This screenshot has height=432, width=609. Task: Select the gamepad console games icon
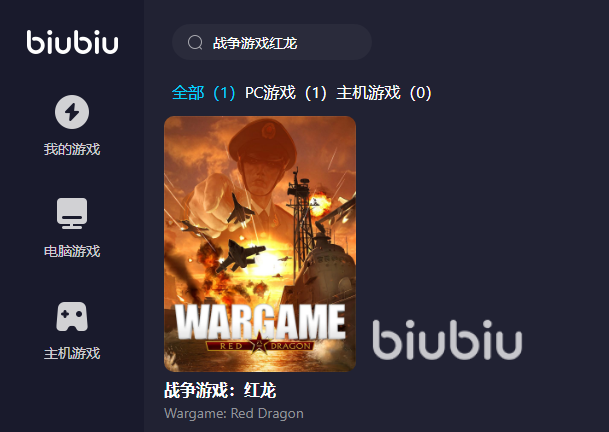click(x=72, y=317)
